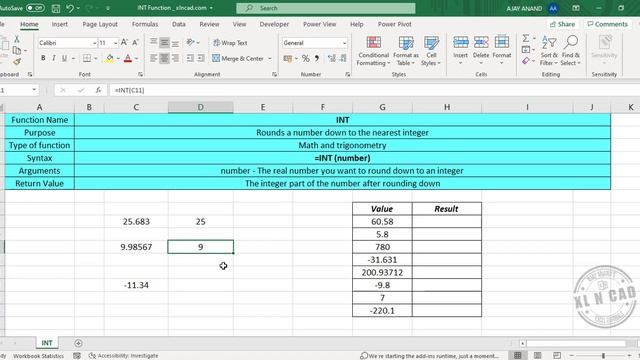Decrease font size
The width and height of the screenshot is (640, 360).
point(136,42)
